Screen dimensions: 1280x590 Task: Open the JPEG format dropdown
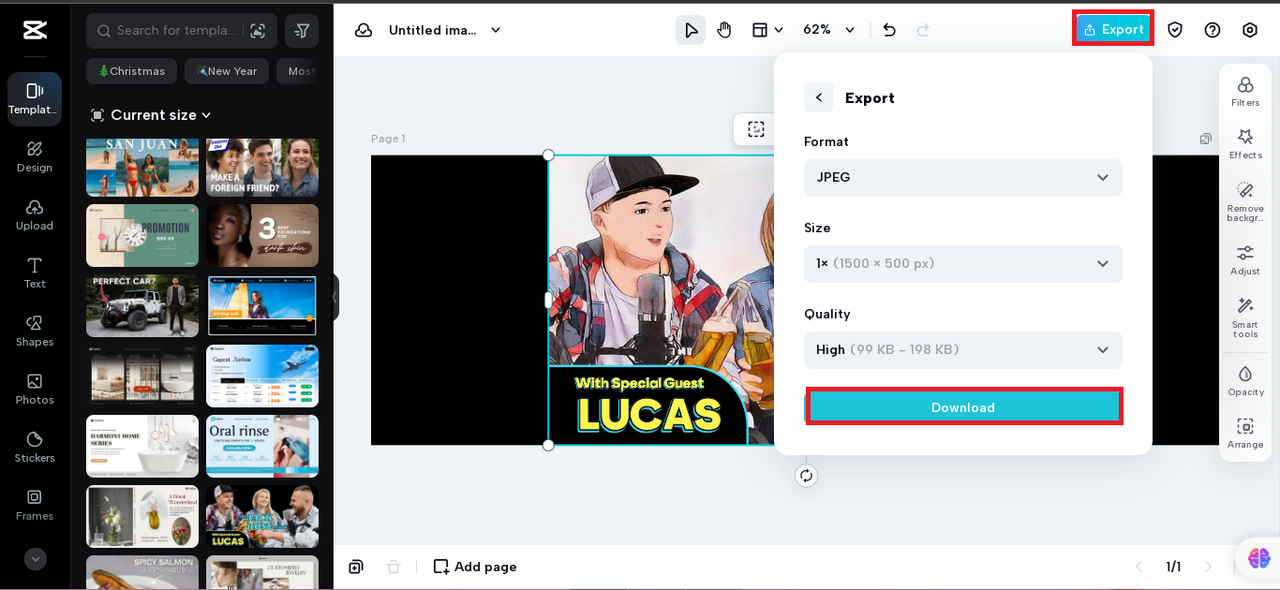[x=963, y=177]
